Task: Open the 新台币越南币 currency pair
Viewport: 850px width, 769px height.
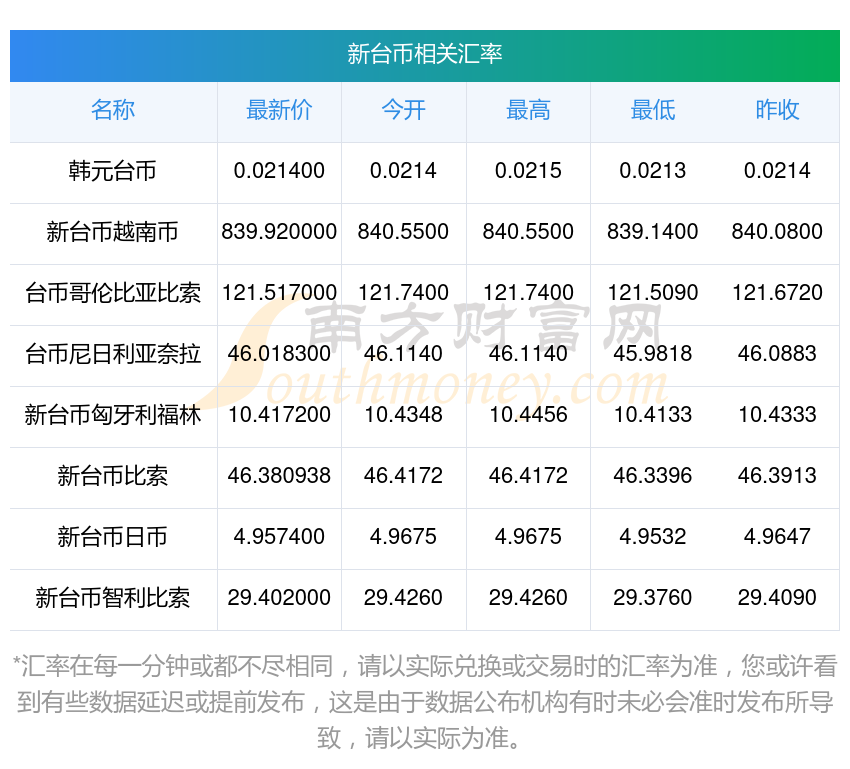Action: [x=113, y=232]
